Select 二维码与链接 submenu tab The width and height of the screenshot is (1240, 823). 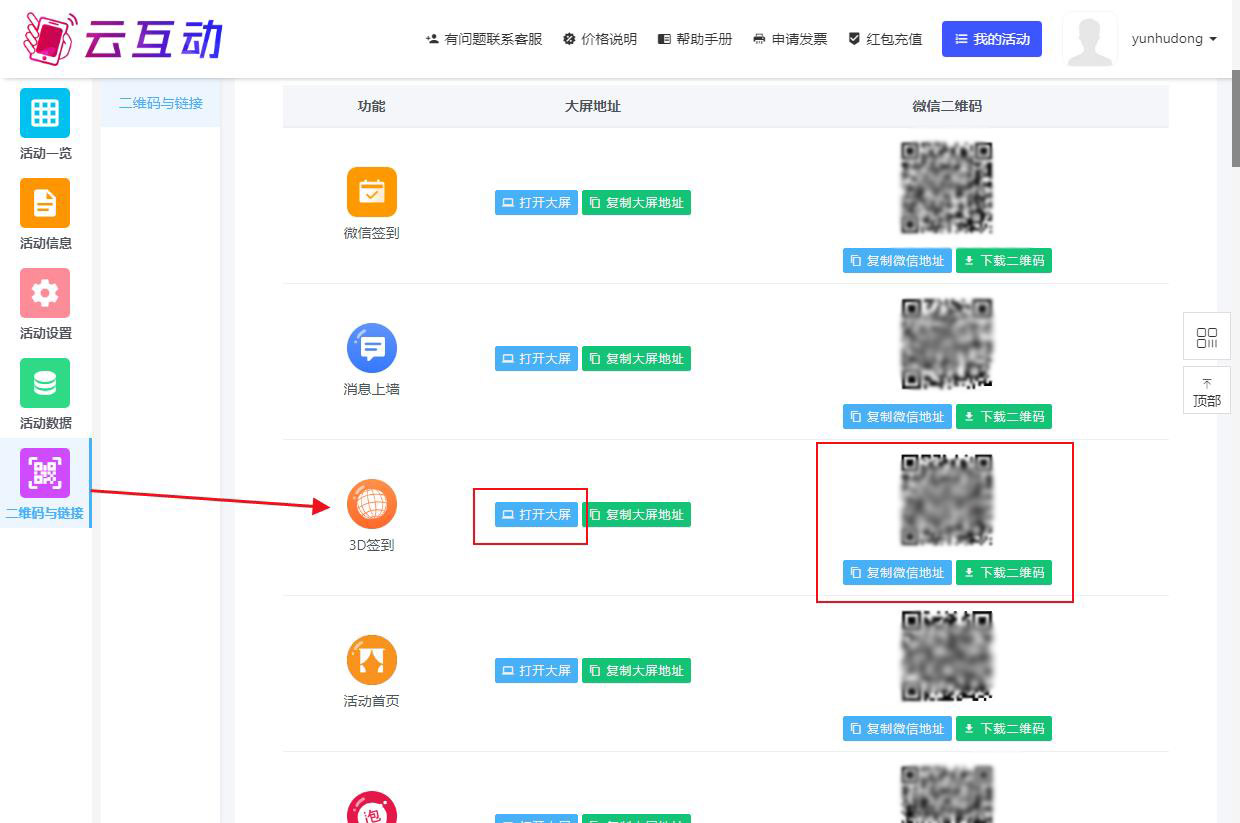(160, 103)
